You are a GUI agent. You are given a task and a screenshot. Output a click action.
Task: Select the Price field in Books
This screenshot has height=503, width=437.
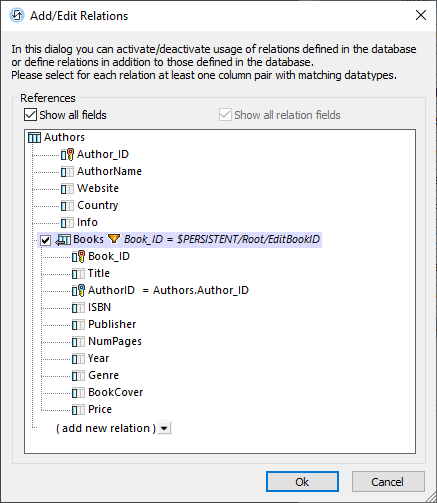(100, 409)
